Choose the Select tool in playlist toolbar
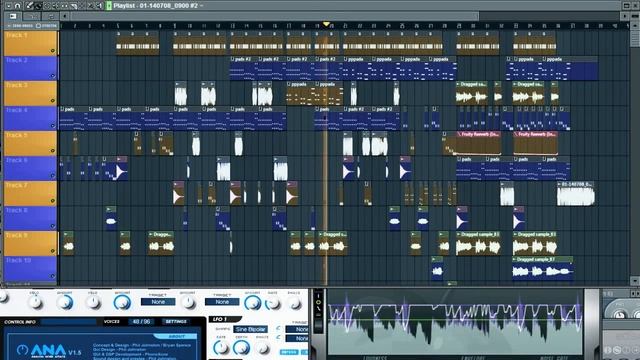 click(x=82, y=6)
